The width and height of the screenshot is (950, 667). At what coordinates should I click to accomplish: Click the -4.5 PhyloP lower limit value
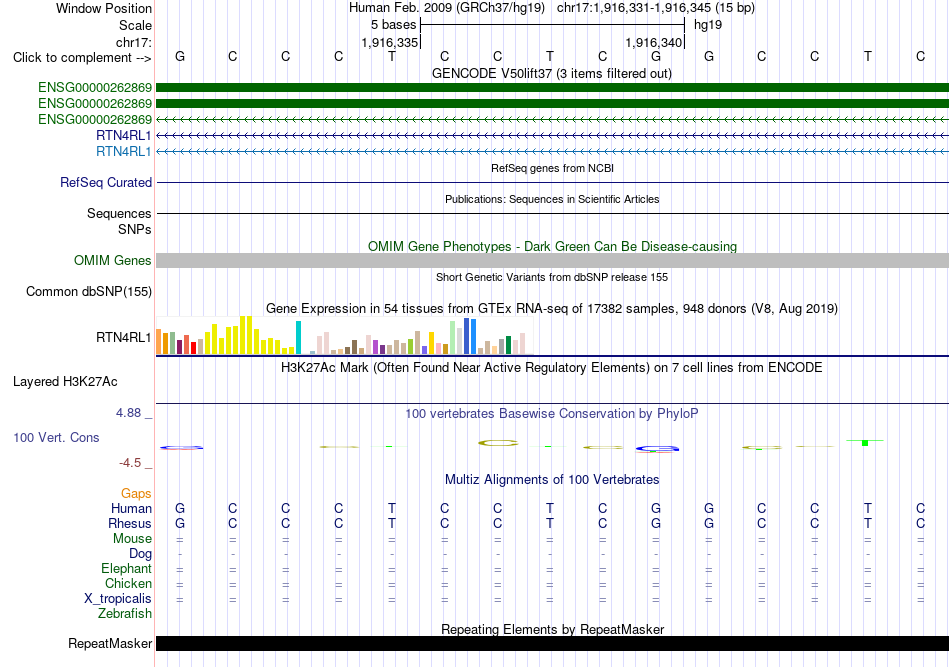click(130, 463)
